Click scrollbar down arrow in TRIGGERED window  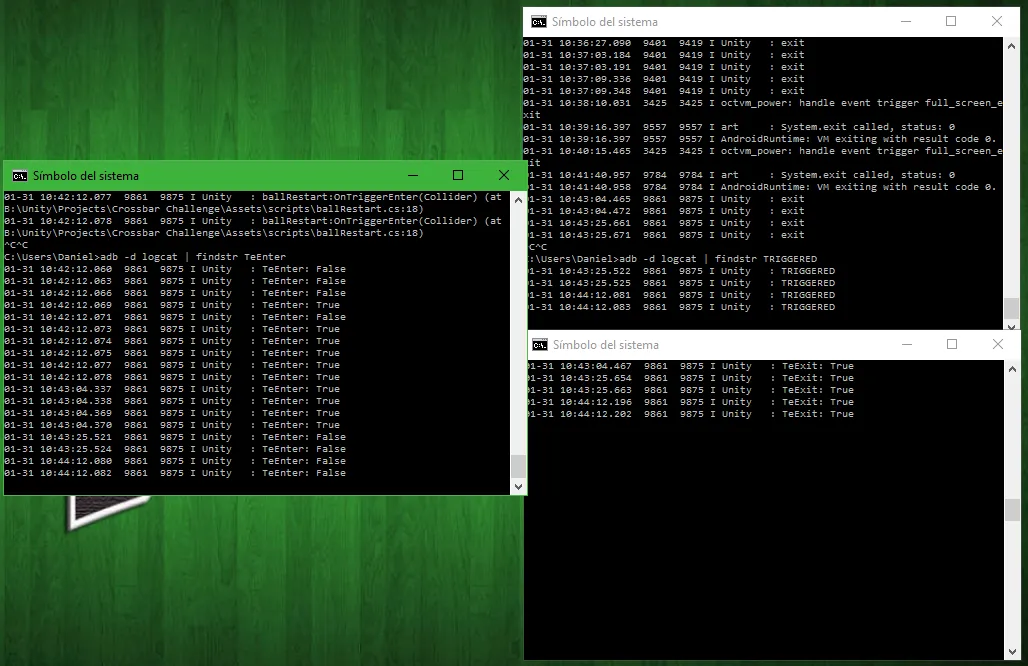[1012, 326]
